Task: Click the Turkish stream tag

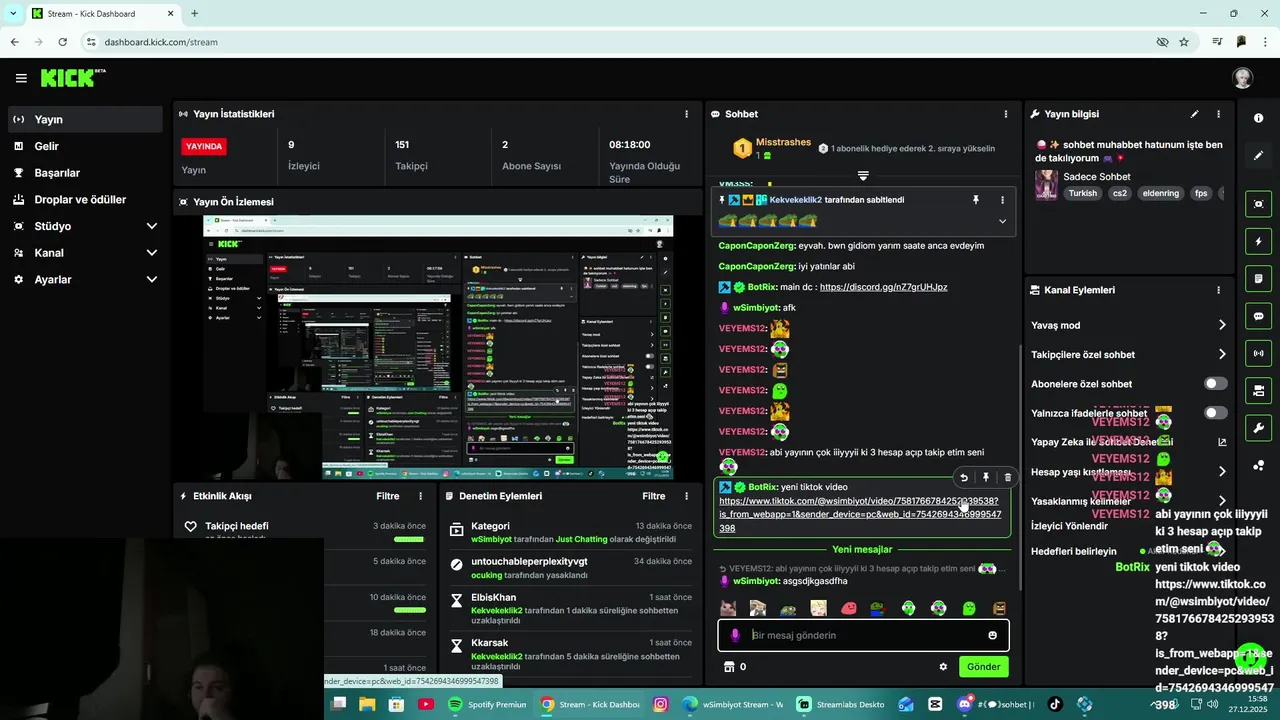Action: pos(1082,193)
